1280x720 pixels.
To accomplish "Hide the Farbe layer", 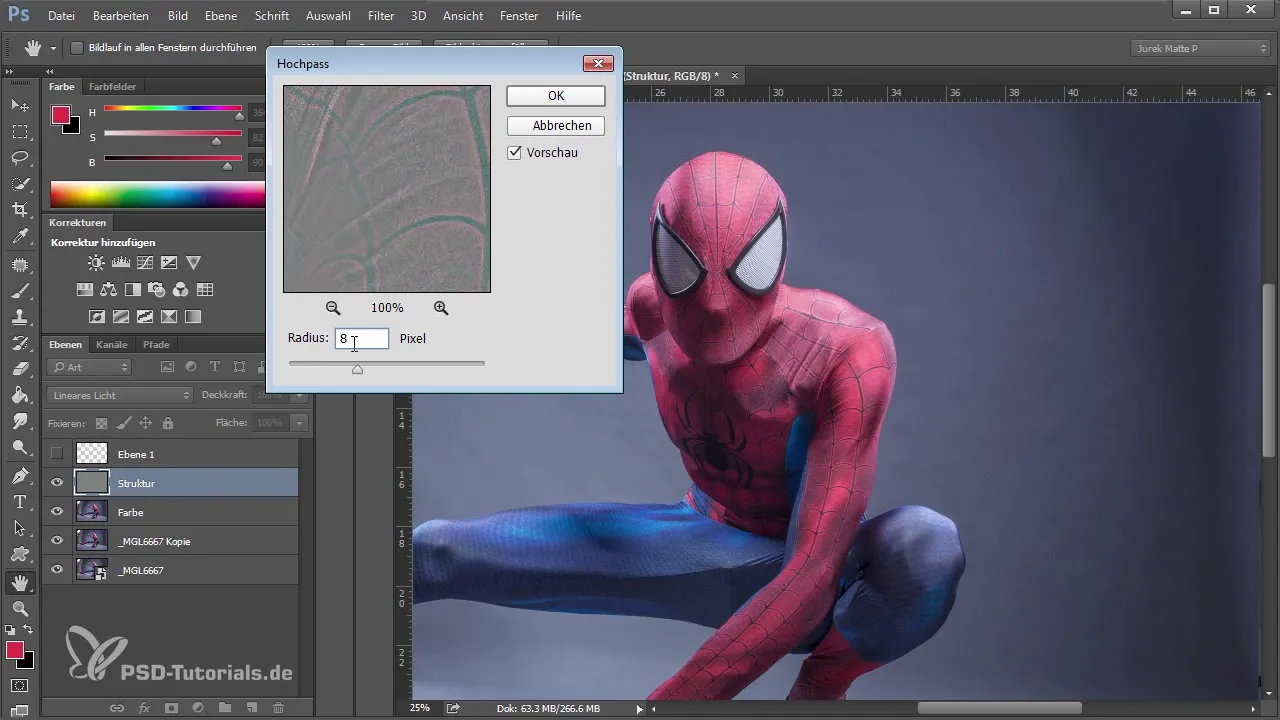I will [57, 512].
